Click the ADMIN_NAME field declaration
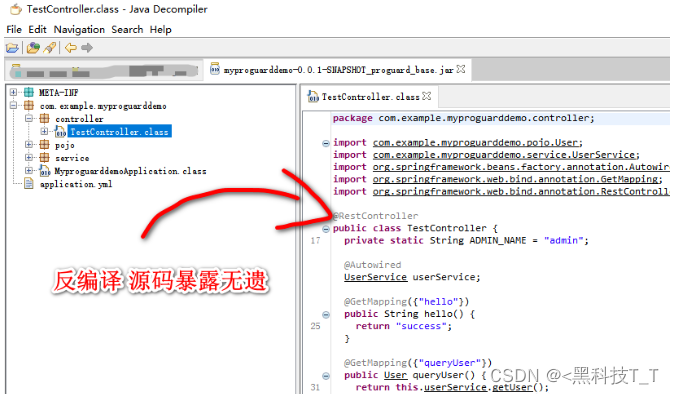 pos(466,241)
